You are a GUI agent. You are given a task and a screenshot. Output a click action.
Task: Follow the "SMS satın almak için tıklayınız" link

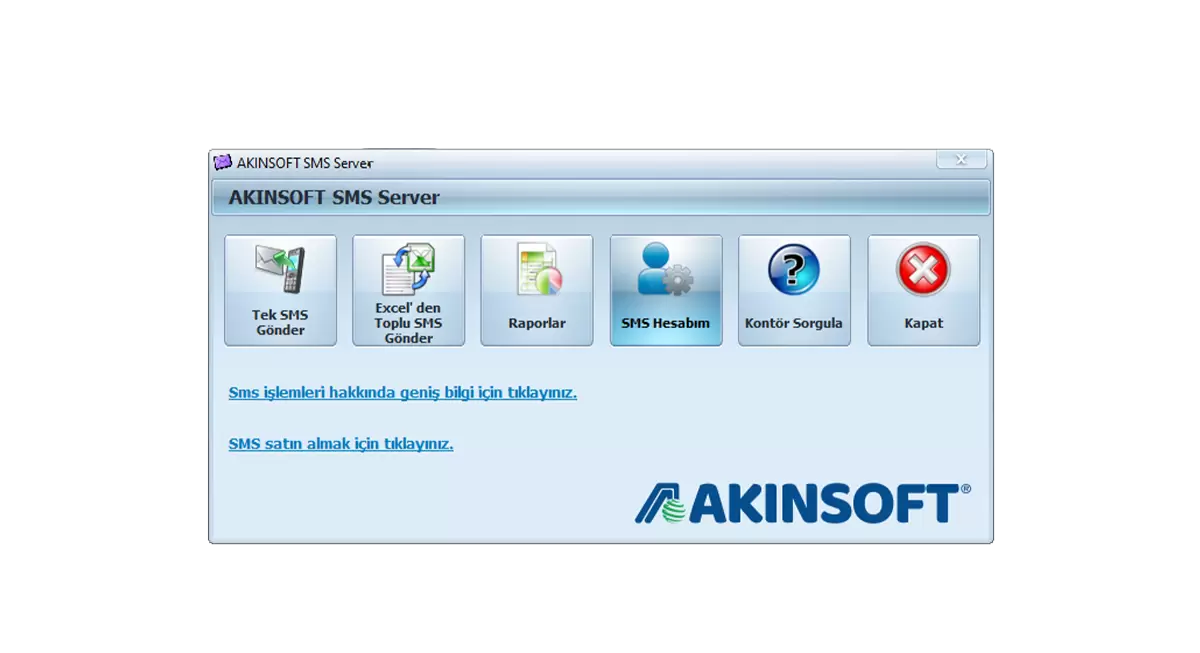[340, 444]
